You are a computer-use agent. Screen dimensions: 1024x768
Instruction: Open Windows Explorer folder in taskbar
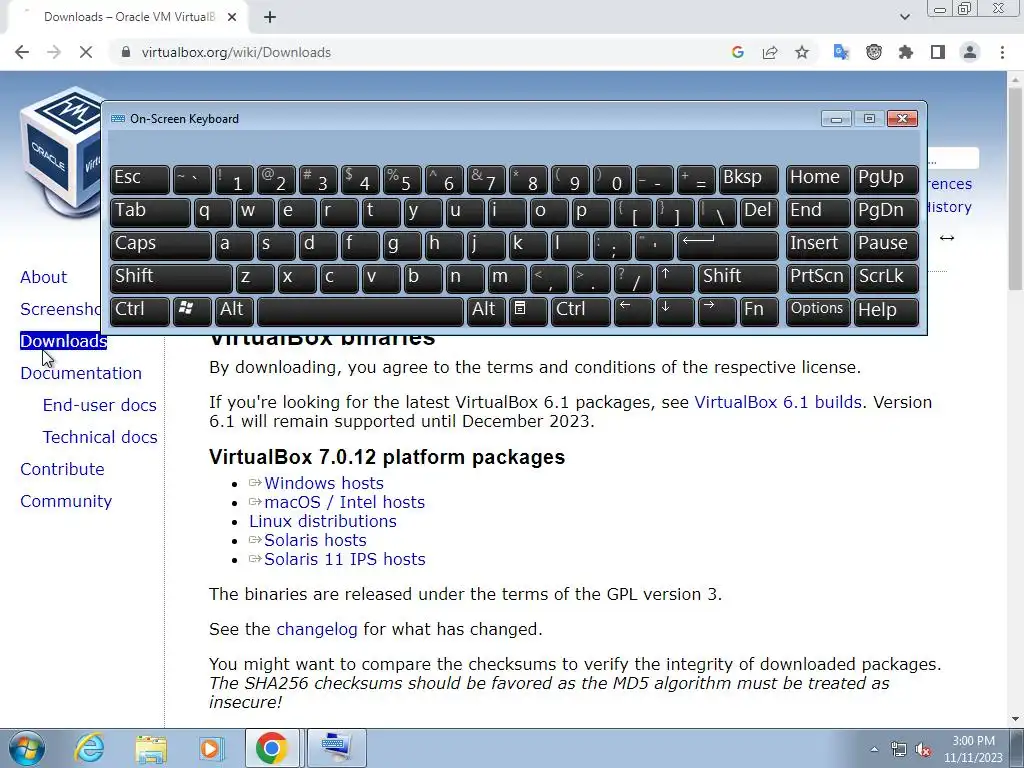click(x=151, y=748)
